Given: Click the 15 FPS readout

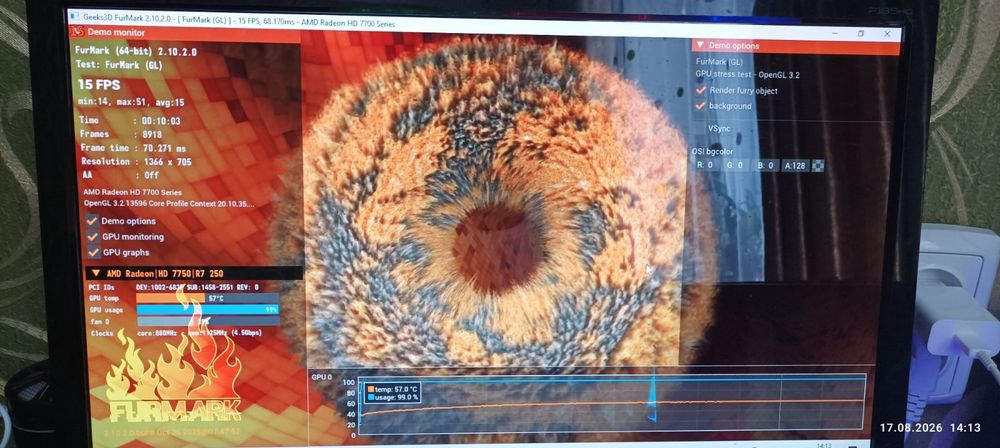Looking at the screenshot, I should tap(99, 85).
